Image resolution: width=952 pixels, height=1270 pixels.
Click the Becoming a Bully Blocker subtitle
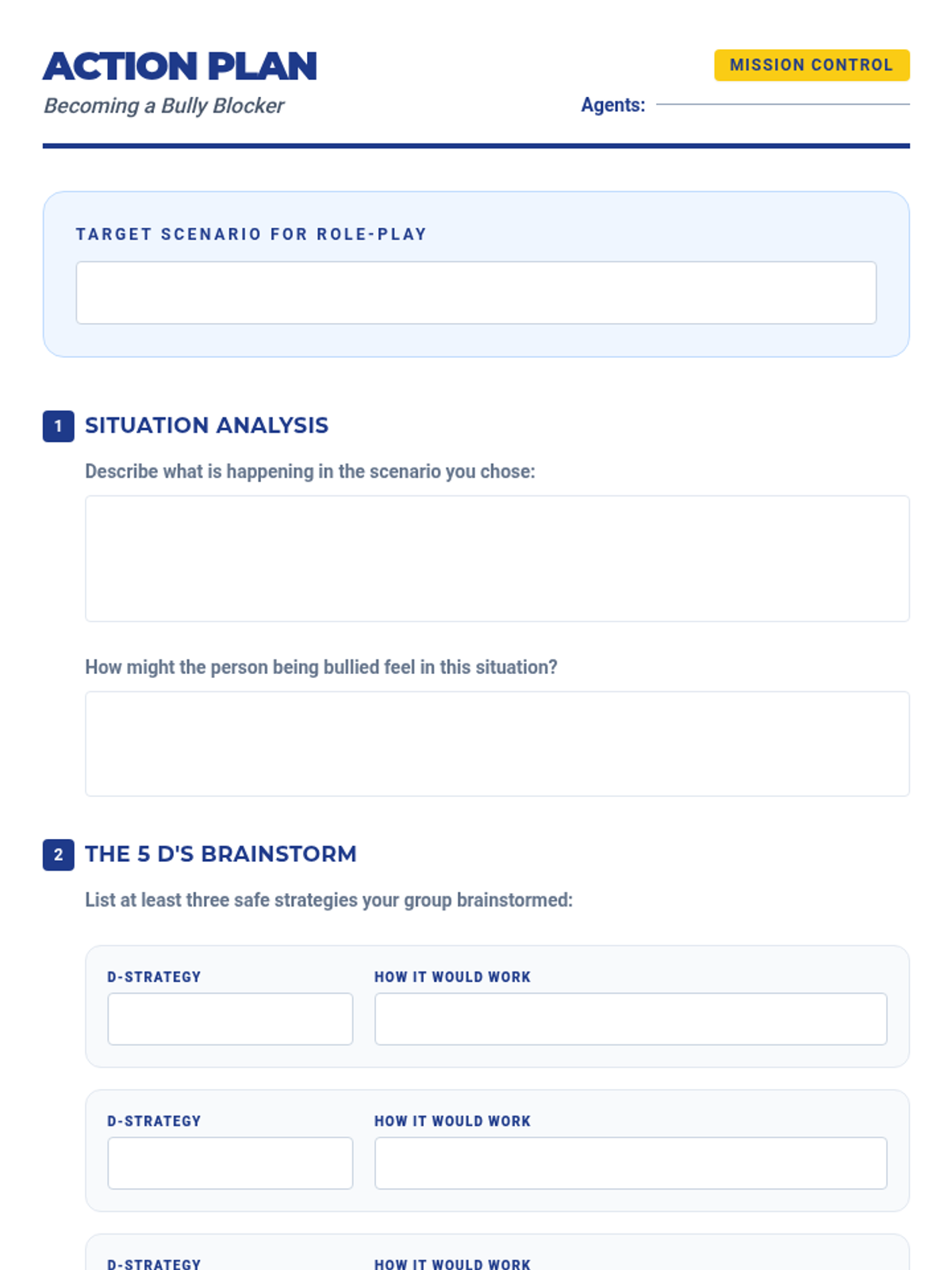[163, 106]
